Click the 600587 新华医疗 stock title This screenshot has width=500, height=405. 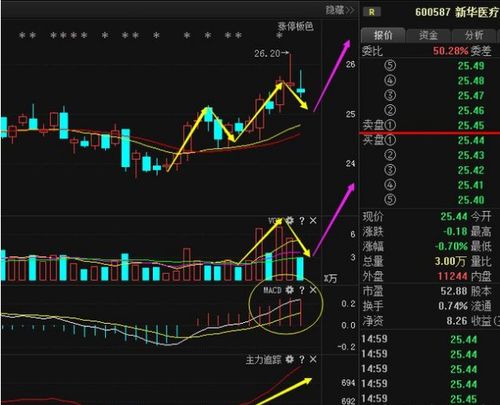coord(457,12)
